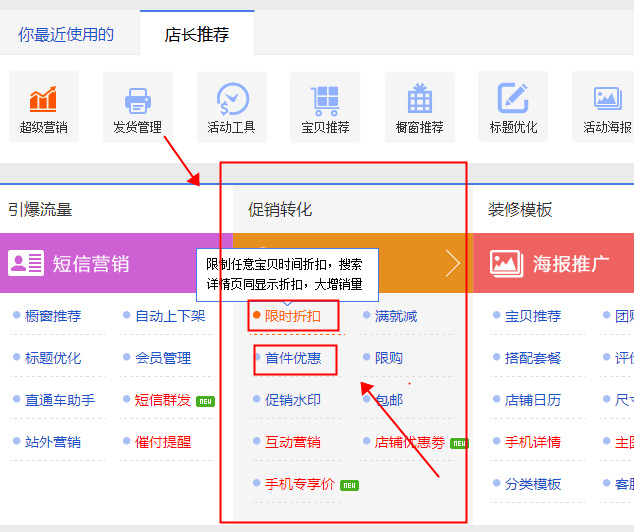634x532 pixels.
Task: Open the 标题优化 link in 引爆流量 list
Action: click(x=53, y=358)
